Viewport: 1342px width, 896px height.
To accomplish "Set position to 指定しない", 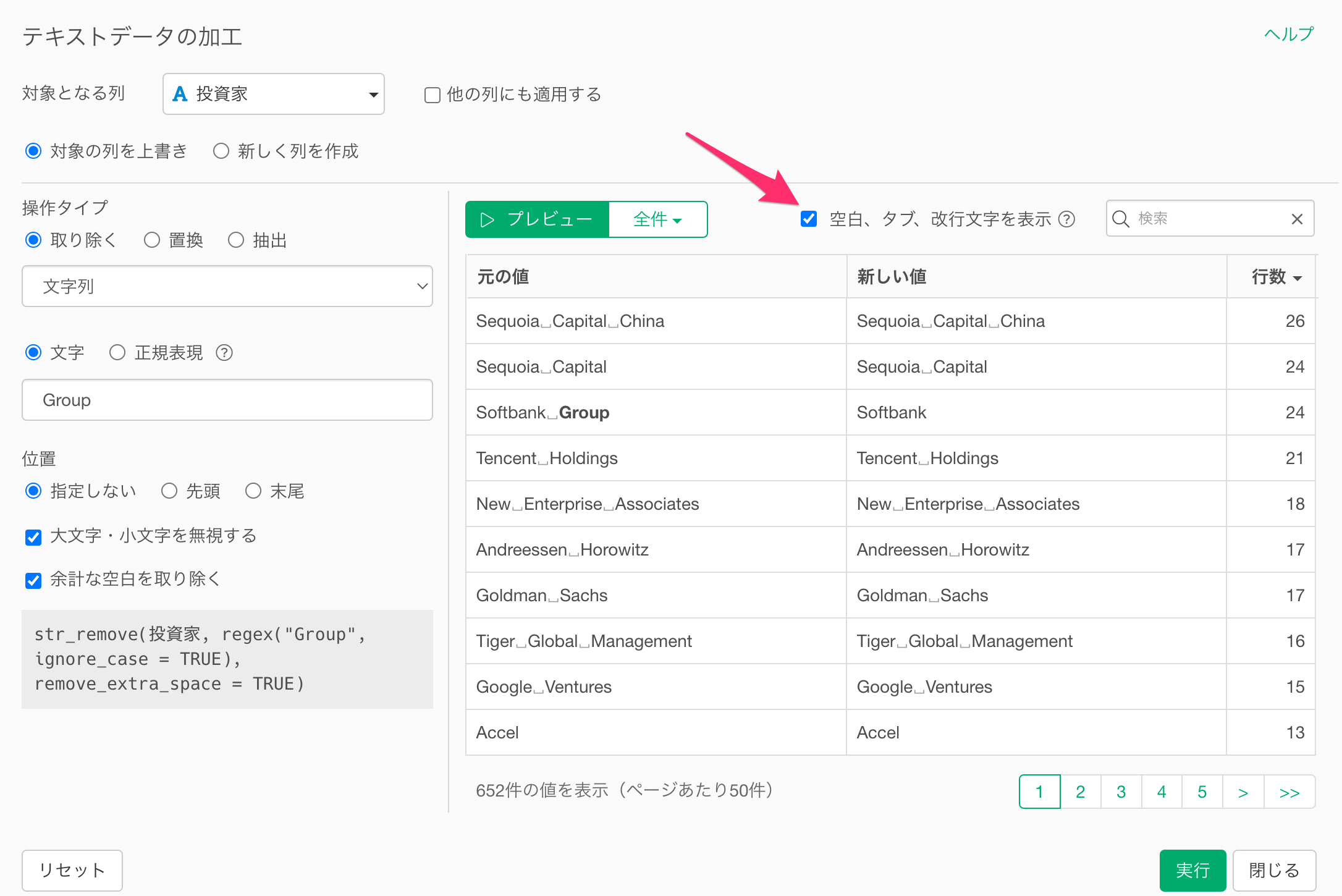I will point(33,491).
